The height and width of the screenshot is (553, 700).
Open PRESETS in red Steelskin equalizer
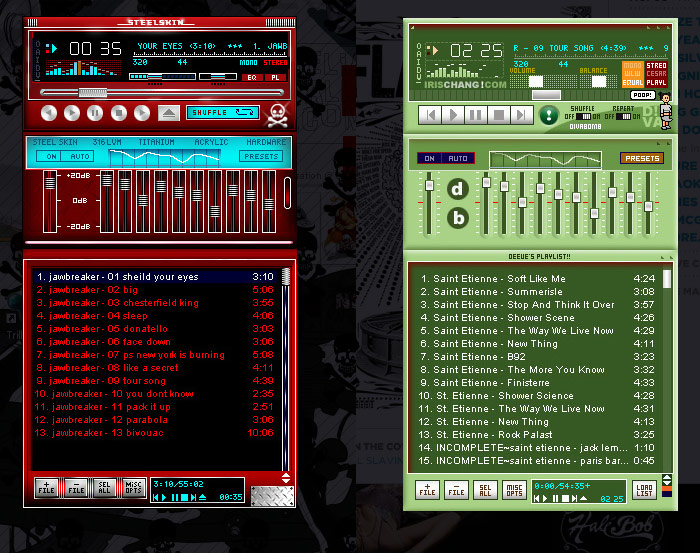coord(261,157)
